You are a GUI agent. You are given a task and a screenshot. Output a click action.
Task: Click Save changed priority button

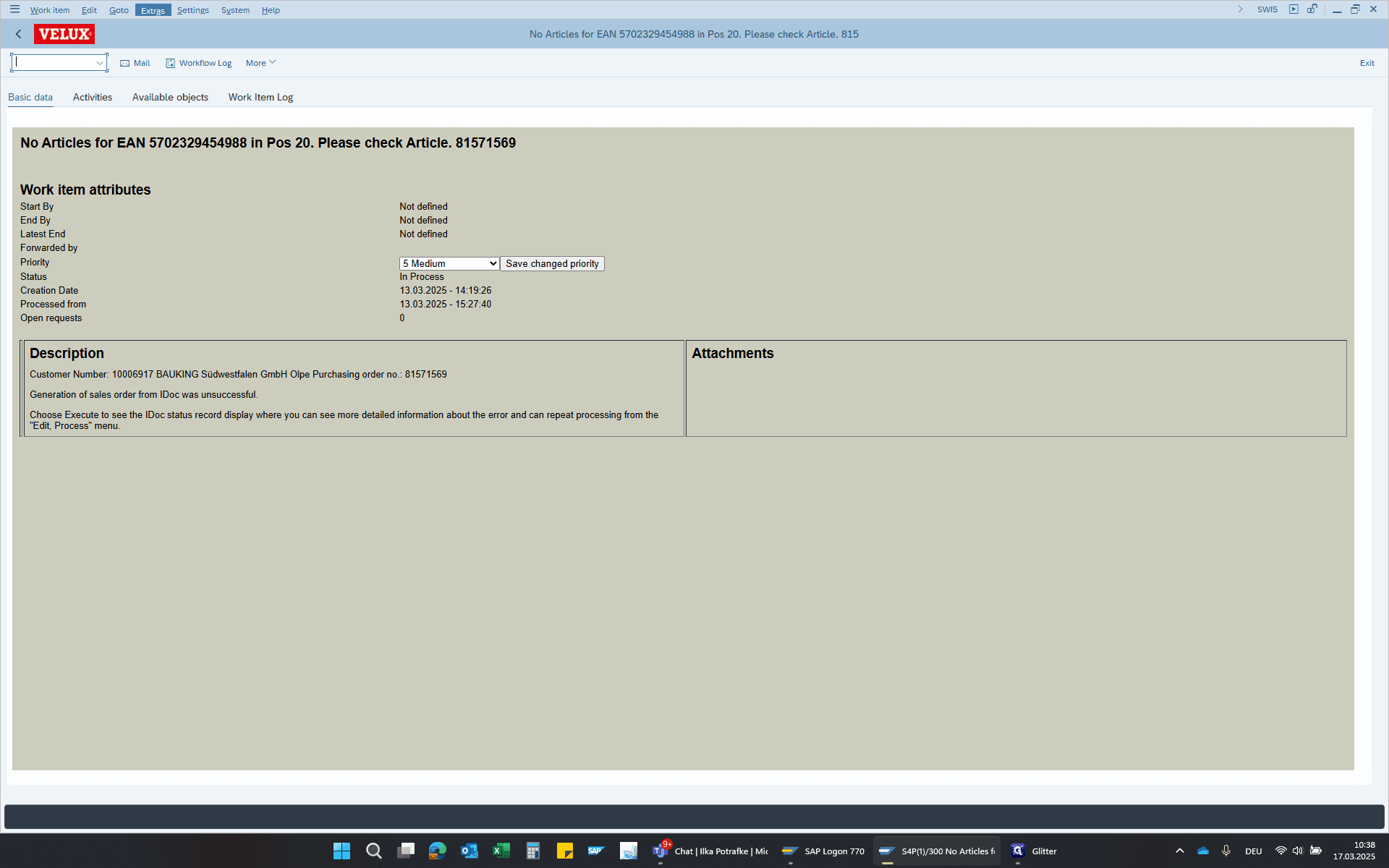coord(552,263)
